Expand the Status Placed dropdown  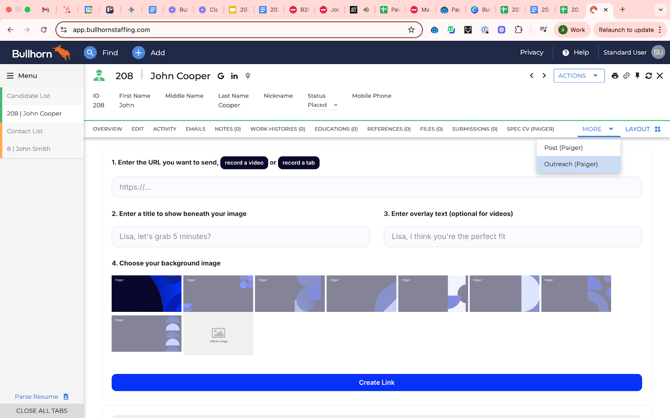click(335, 105)
